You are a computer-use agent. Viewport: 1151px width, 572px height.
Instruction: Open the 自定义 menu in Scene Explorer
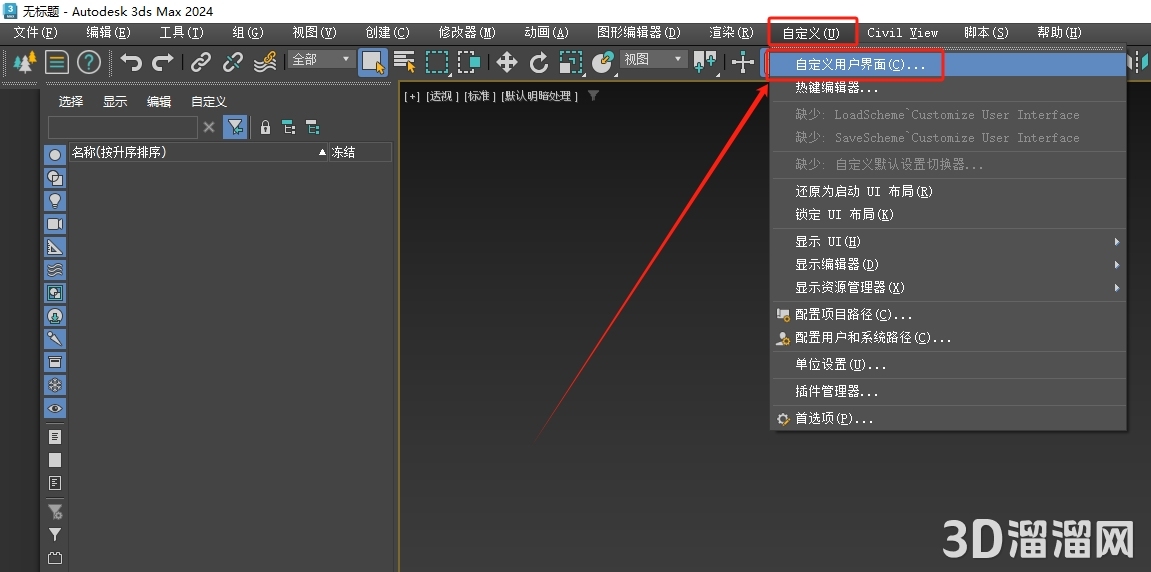[x=209, y=101]
